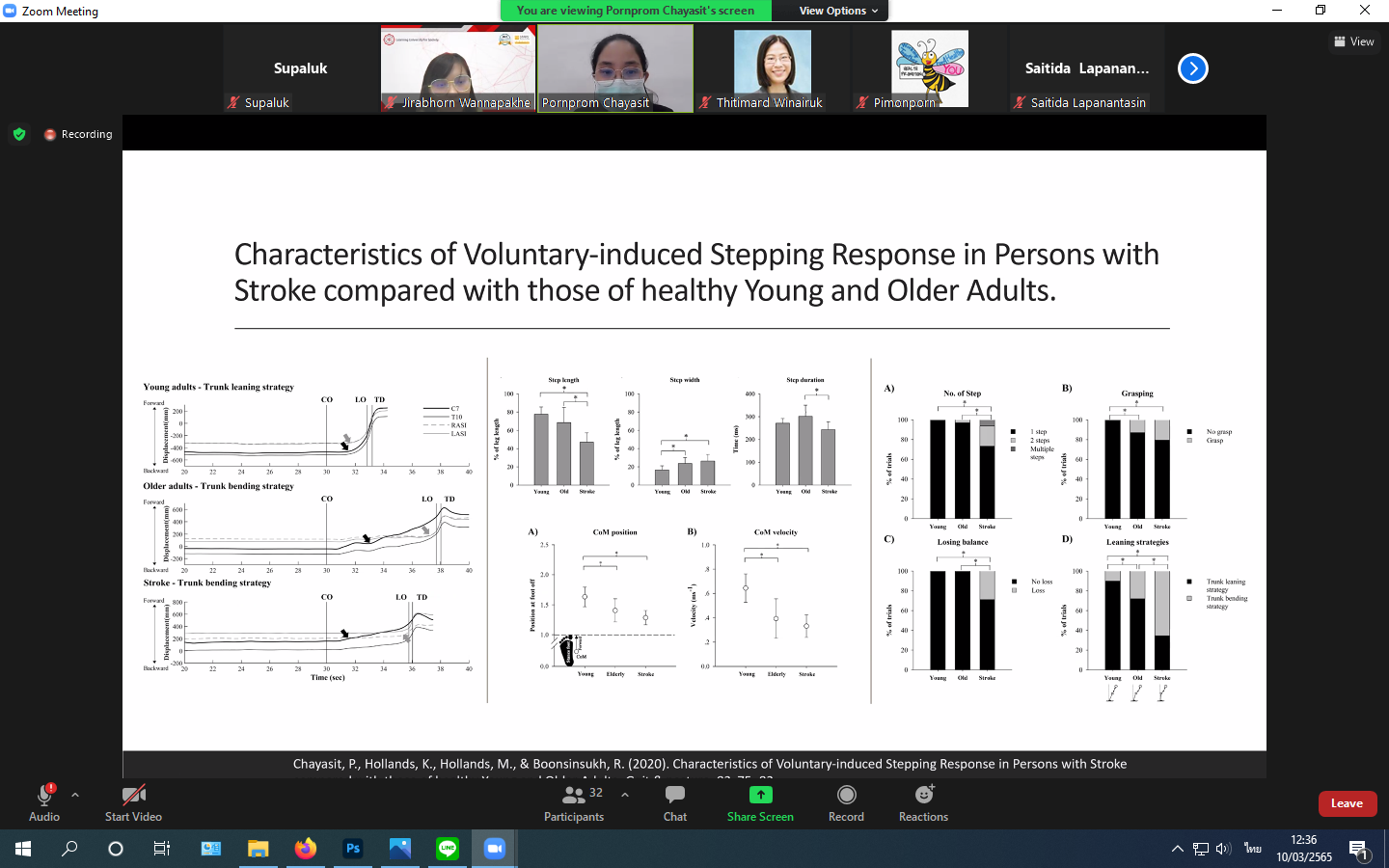Switch layout using View button

click(x=1353, y=41)
